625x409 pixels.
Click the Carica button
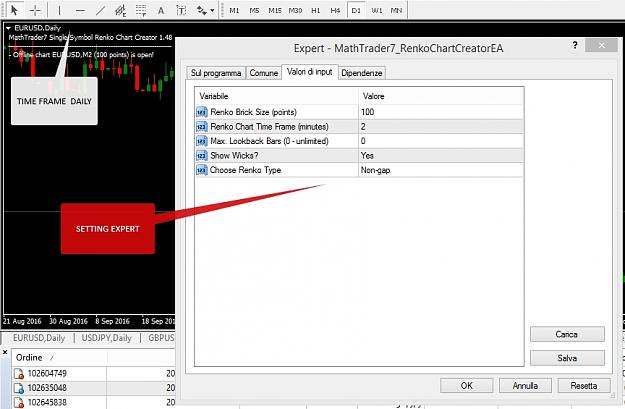click(567, 334)
